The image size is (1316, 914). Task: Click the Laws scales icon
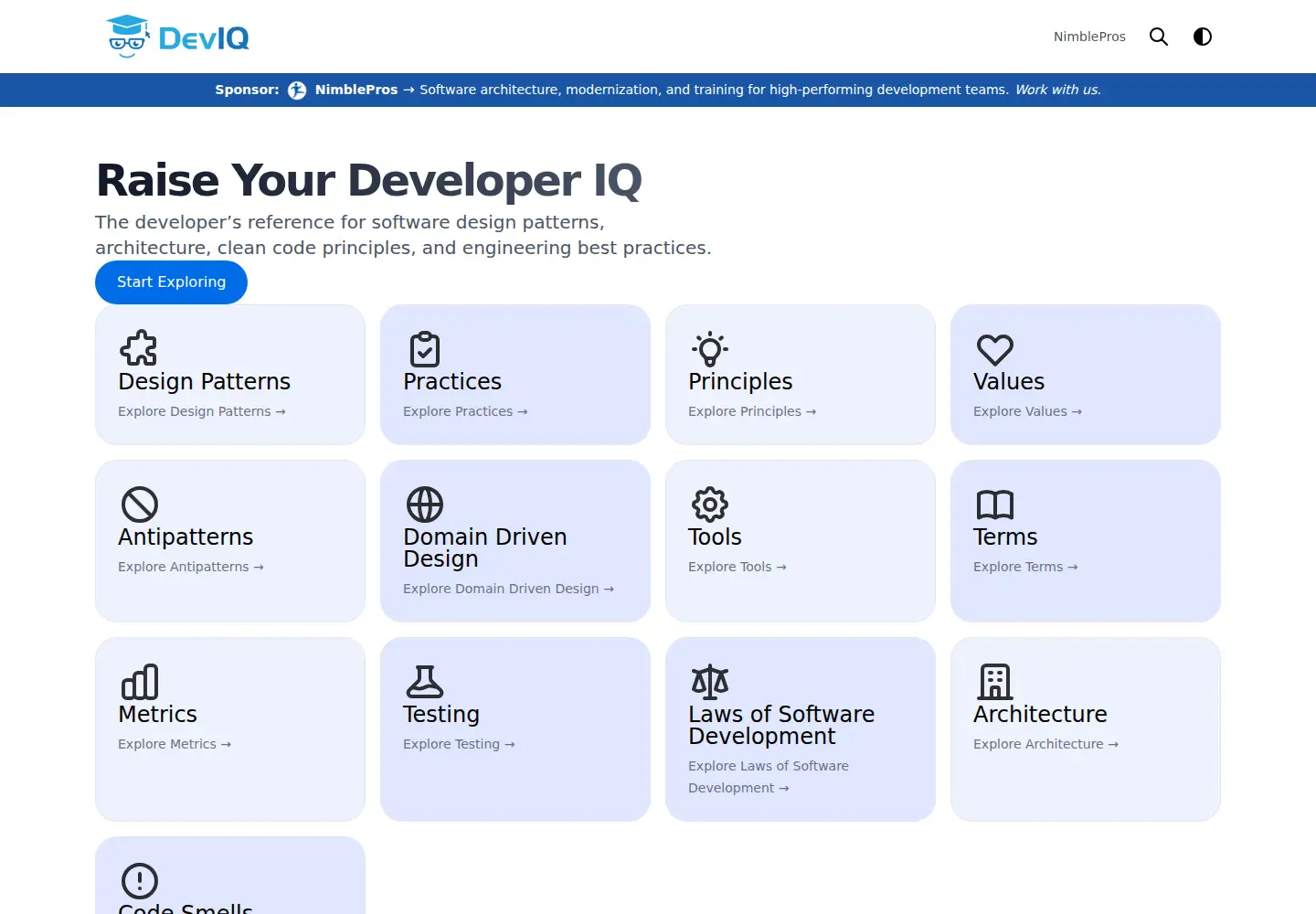coord(709,681)
